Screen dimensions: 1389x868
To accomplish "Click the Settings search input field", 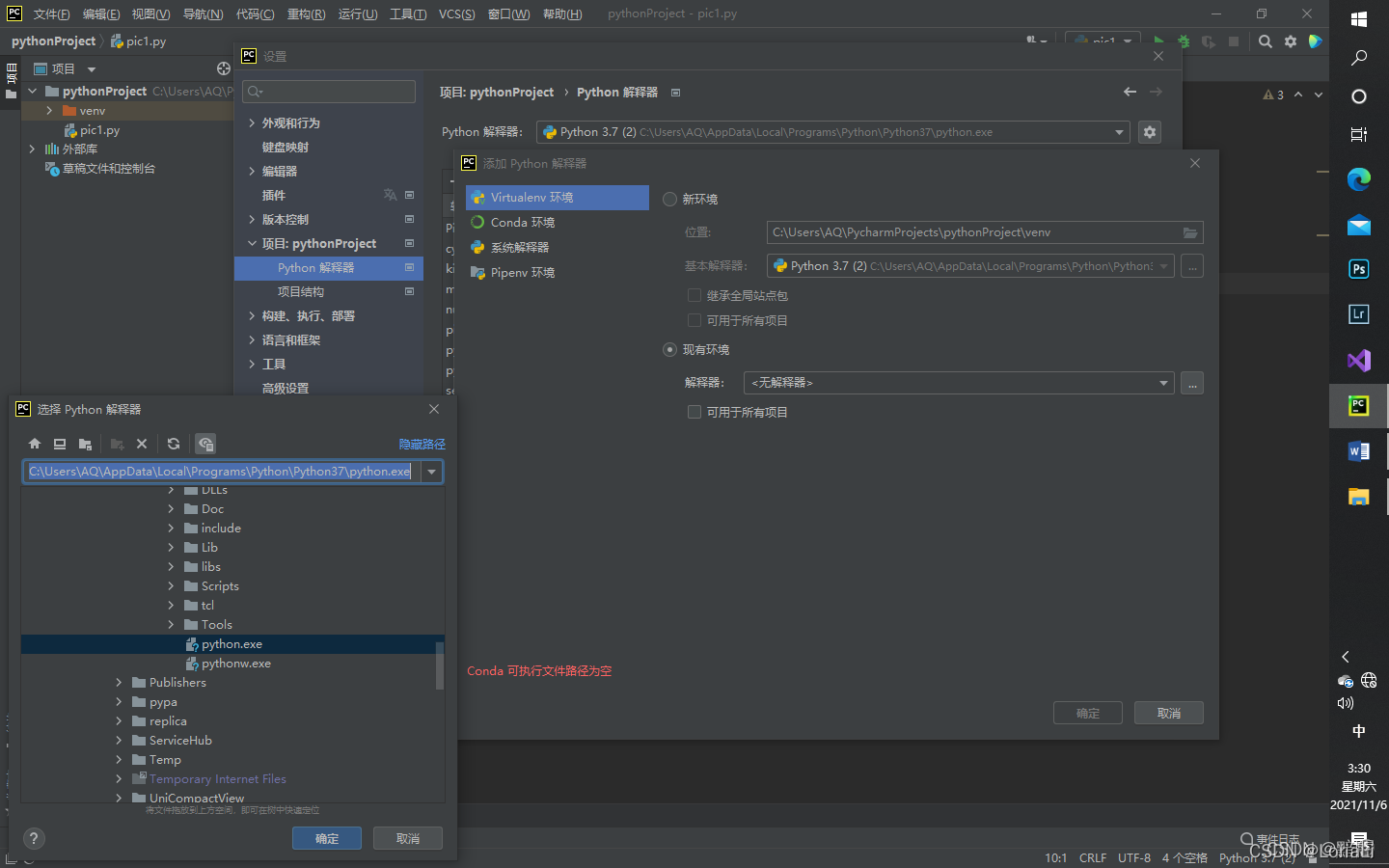I will pos(329,92).
